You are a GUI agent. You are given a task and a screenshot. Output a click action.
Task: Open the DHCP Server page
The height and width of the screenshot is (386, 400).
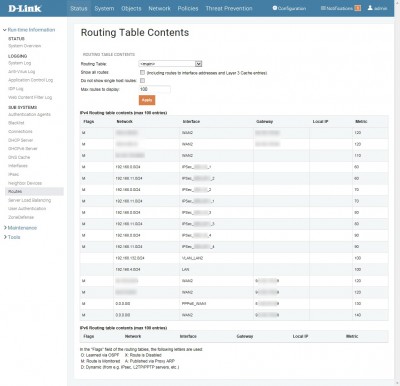click(x=21, y=140)
